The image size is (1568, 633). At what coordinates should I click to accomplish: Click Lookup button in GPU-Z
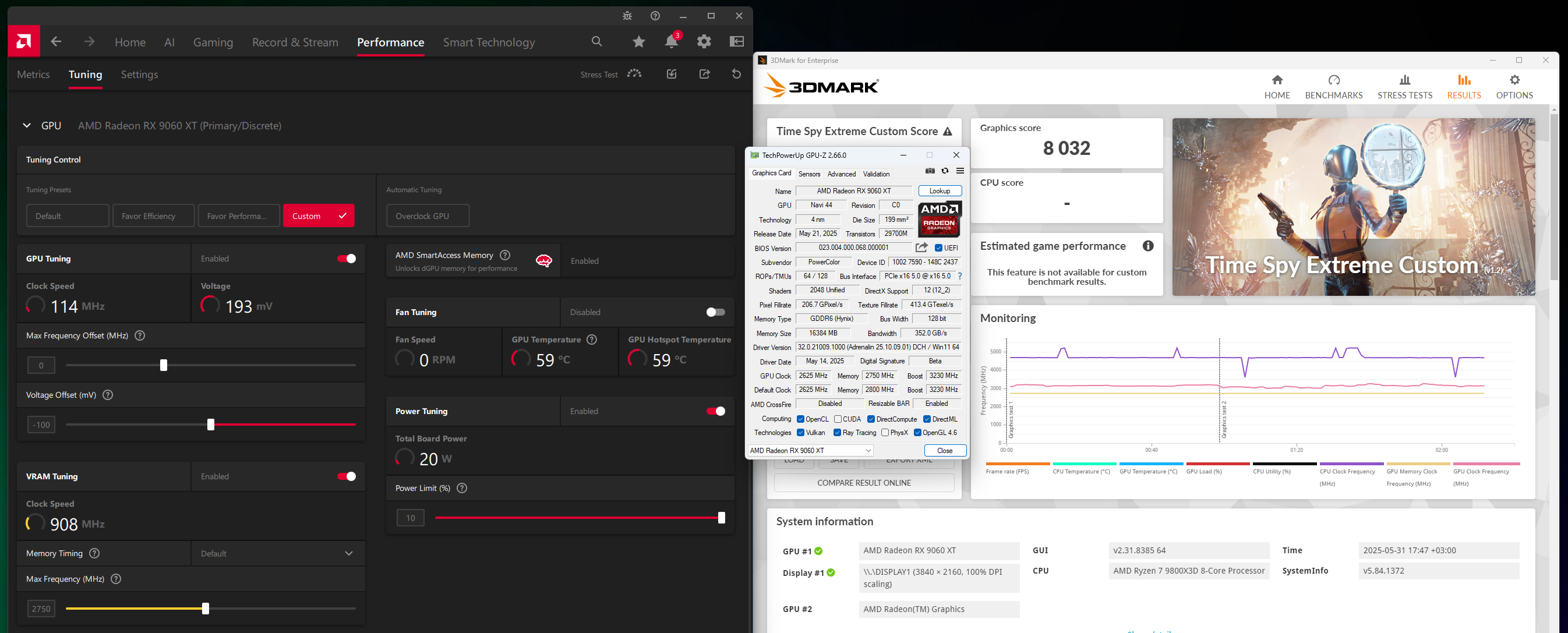coord(940,191)
